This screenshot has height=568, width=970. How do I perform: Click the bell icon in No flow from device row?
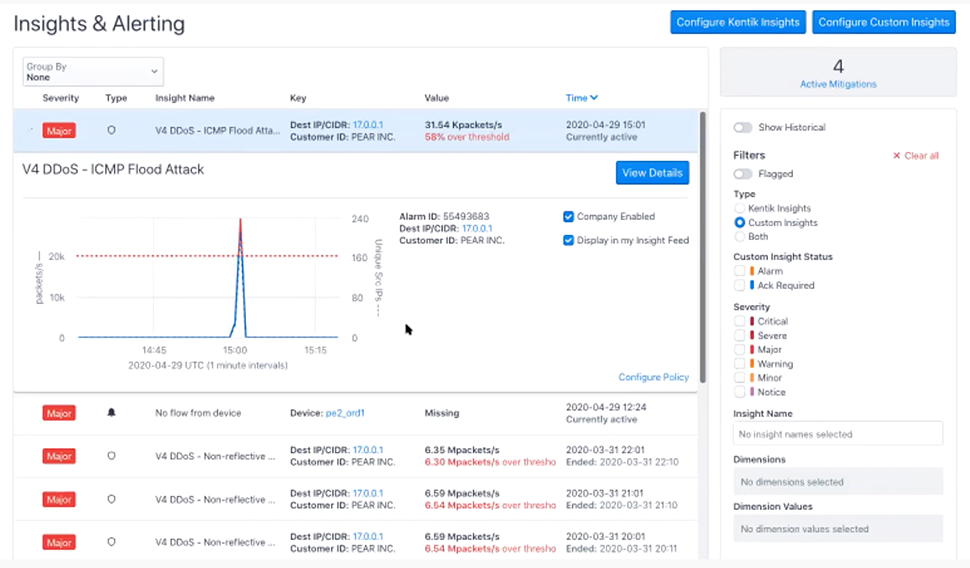(111, 413)
